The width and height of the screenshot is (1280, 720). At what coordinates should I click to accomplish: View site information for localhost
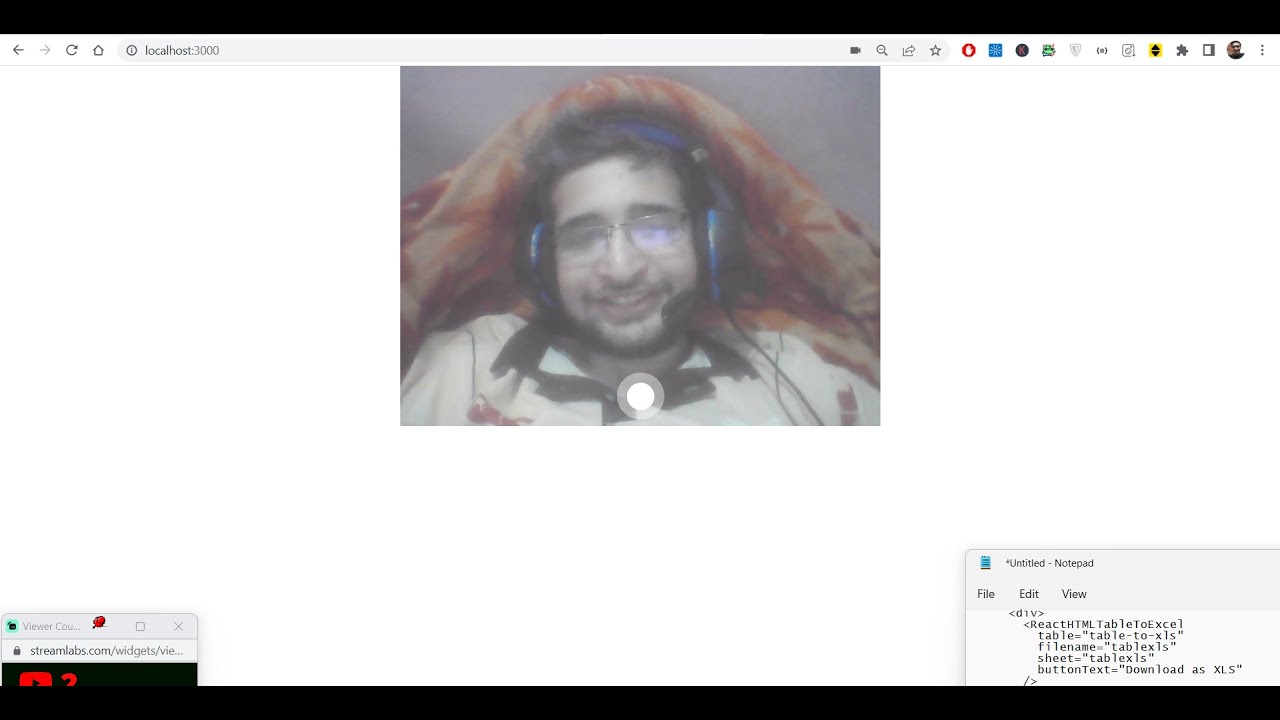(x=131, y=50)
